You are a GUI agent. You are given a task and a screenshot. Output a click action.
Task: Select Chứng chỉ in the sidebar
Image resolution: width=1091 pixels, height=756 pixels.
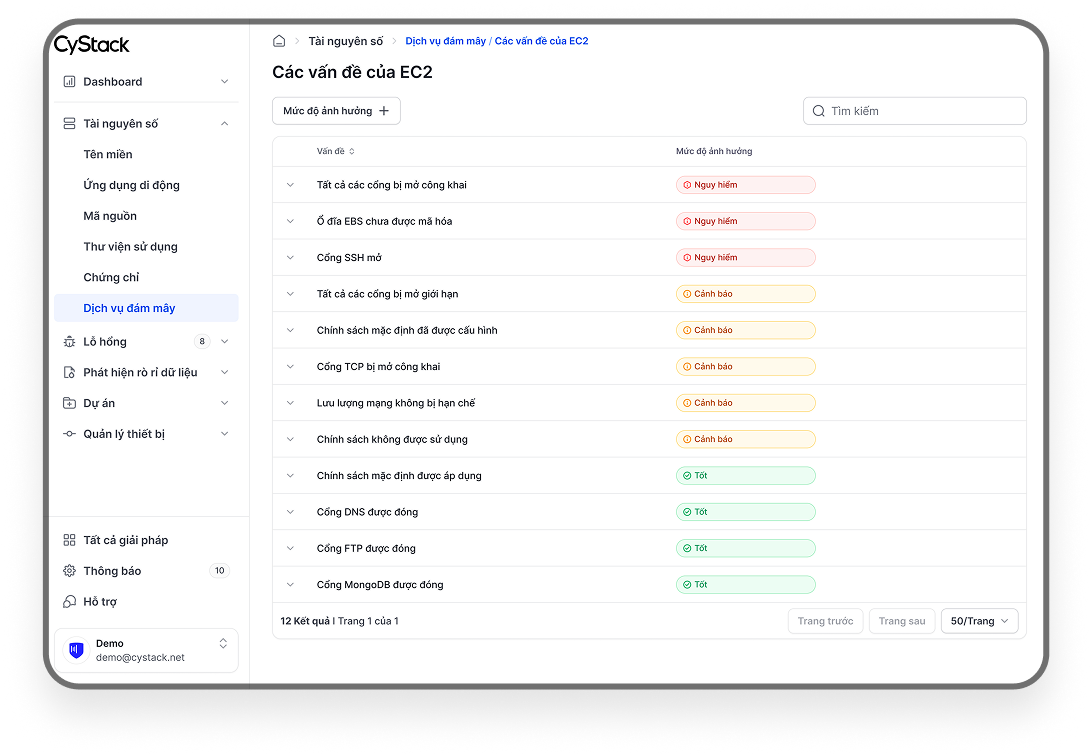tap(111, 278)
